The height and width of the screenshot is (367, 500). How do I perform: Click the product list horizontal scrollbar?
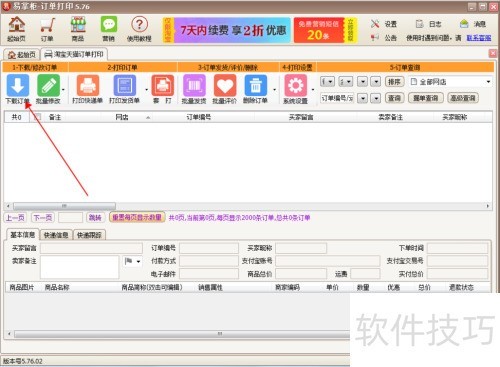click(x=182, y=333)
